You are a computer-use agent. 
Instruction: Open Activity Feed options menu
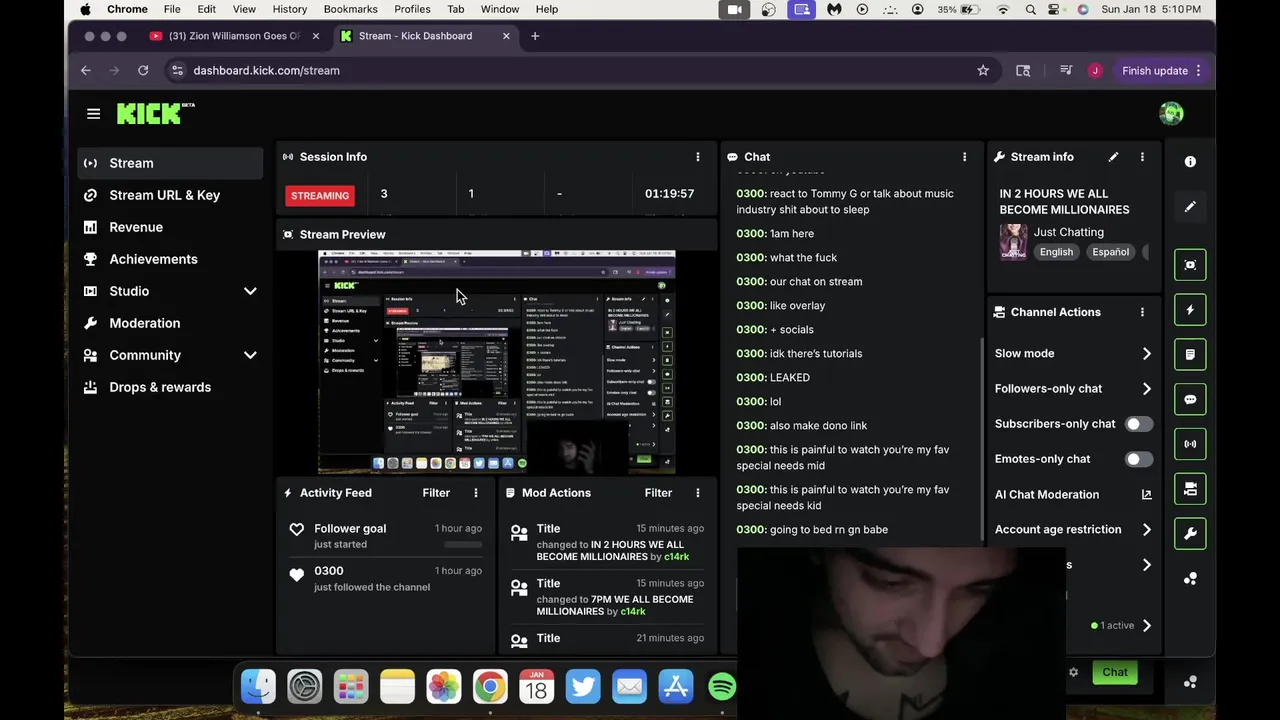(x=476, y=493)
